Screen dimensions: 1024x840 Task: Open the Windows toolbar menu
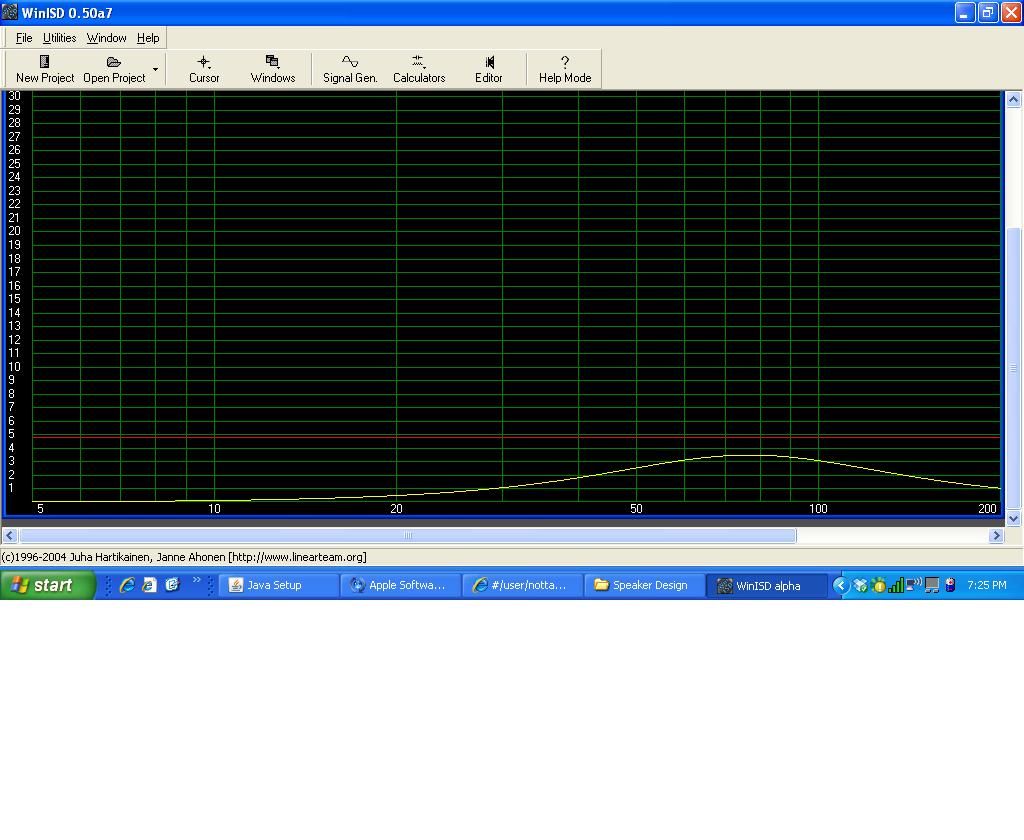point(272,69)
